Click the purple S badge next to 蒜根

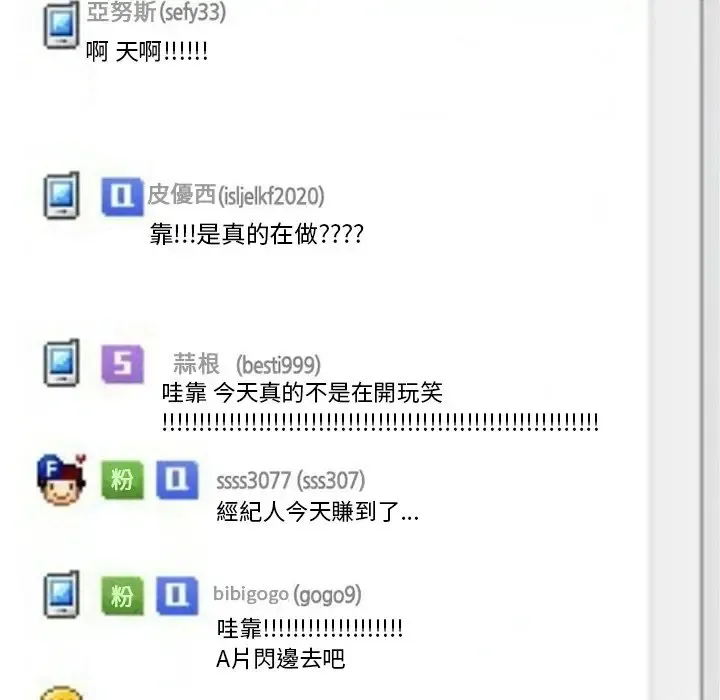point(122,364)
